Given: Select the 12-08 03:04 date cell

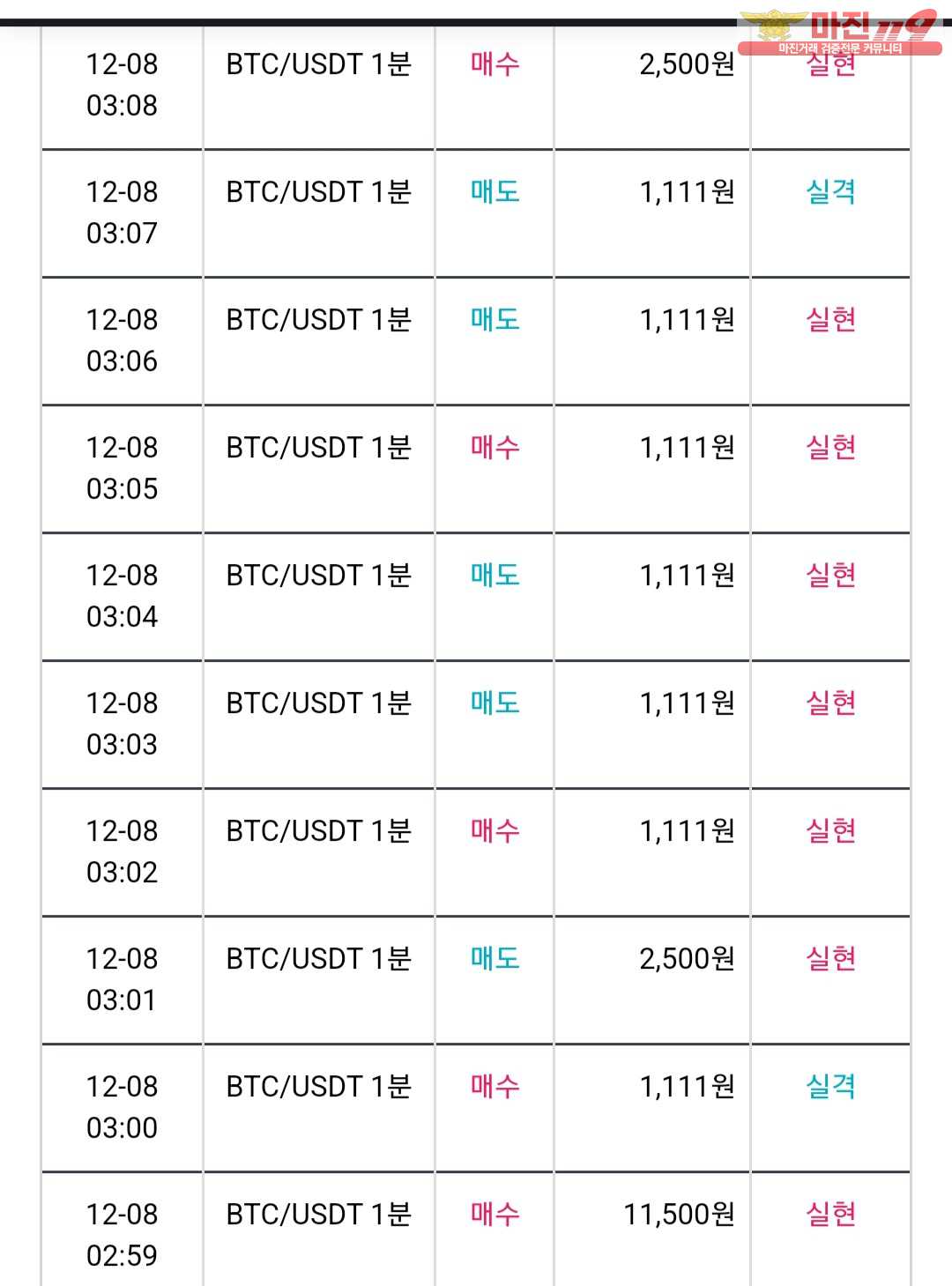Looking at the screenshot, I should coord(122,596).
